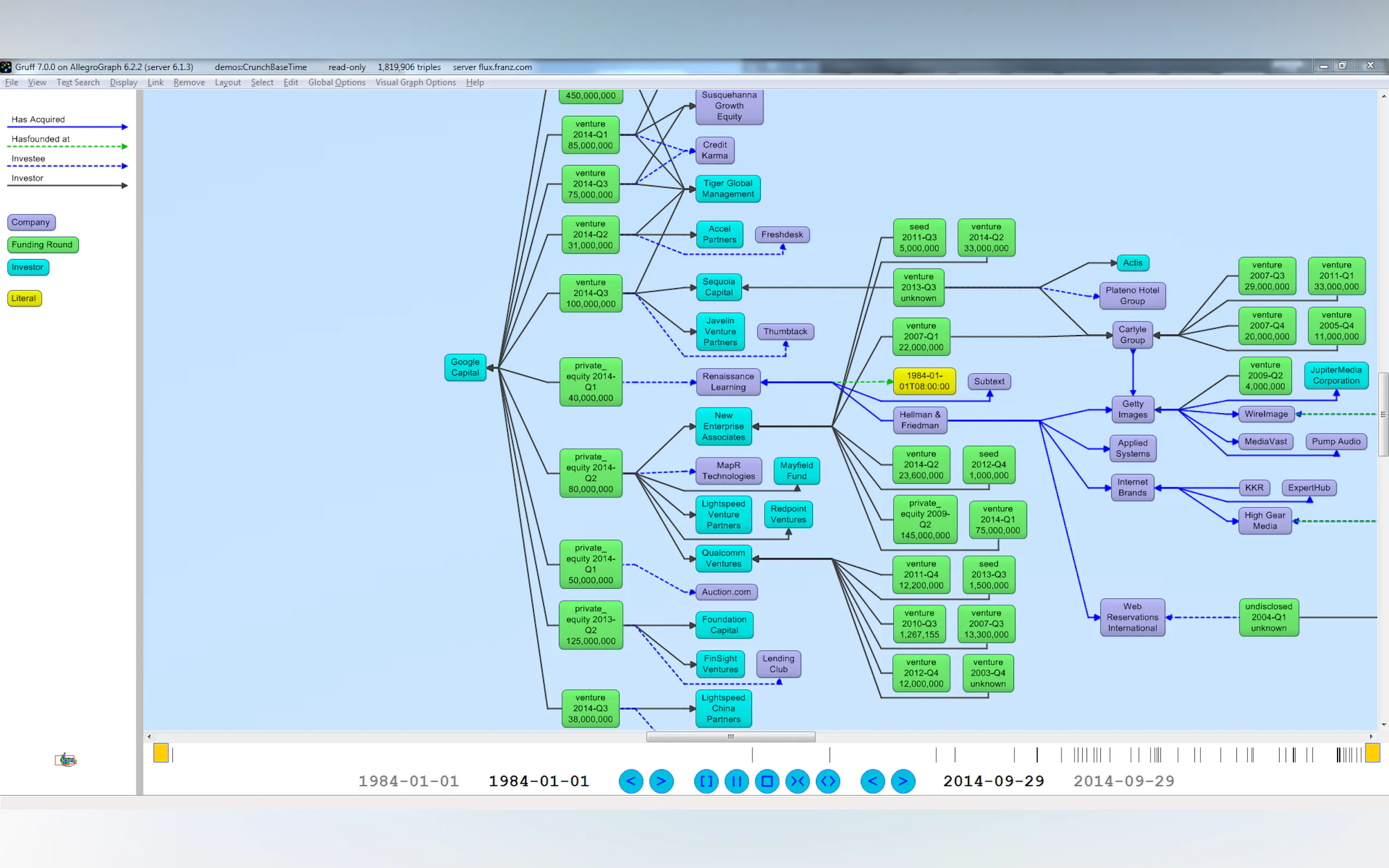1389x868 pixels.
Task: Click the Getty Images company node
Action: [x=1132, y=409]
